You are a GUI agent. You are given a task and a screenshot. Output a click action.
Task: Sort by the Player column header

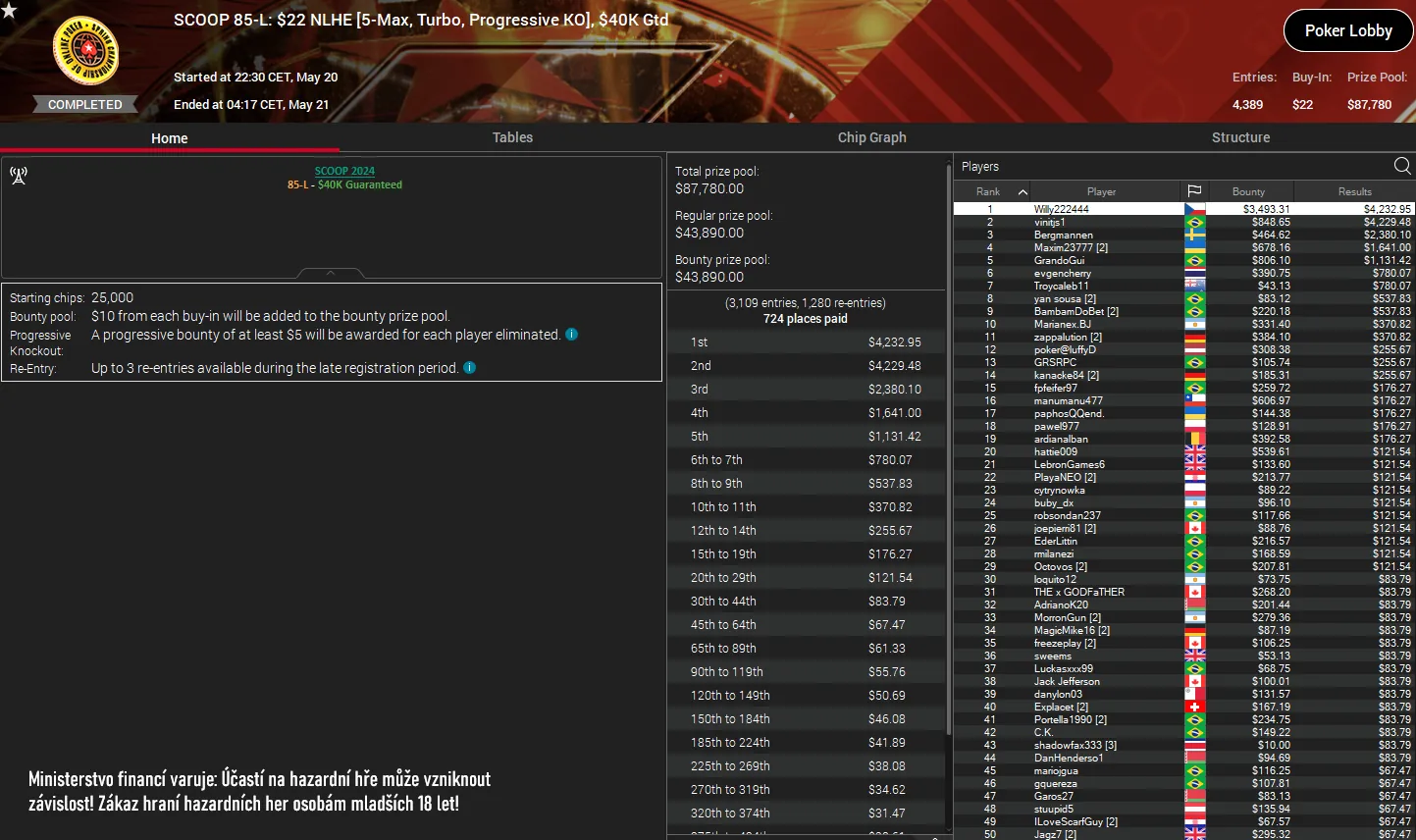[x=1101, y=191]
